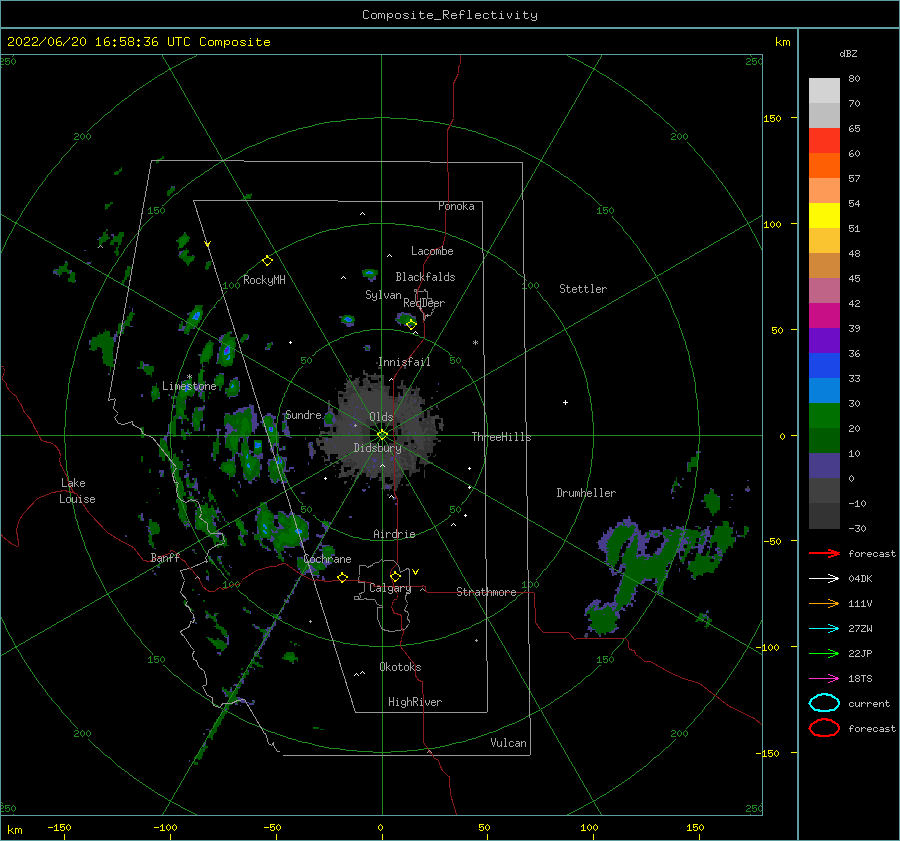Click the radar center diamond near Olds
Screen dimensions: 900x841
[x=382, y=435]
